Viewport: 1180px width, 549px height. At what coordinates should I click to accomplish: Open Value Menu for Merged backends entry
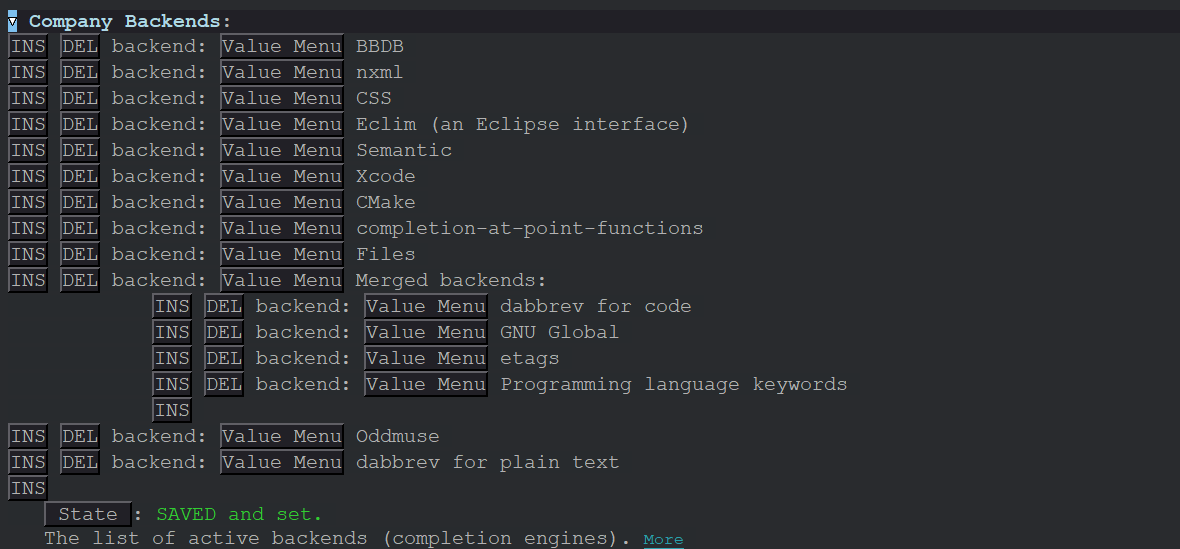tap(281, 281)
